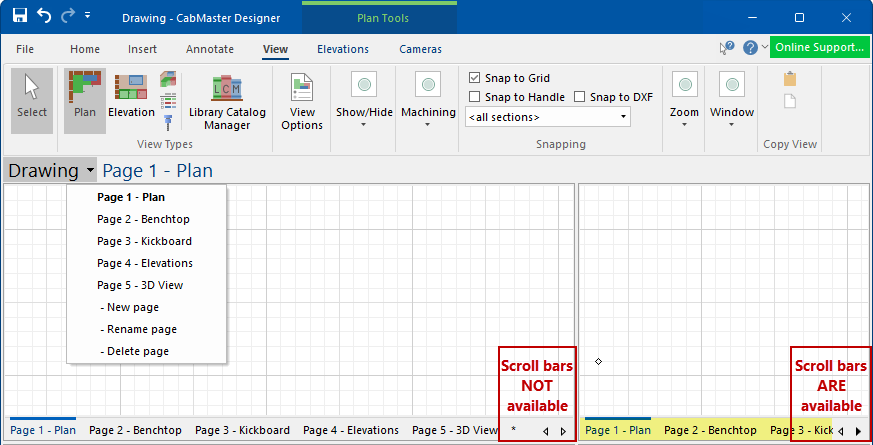Image resolution: width=873 pixels, height=445 pixels.
Task: Expand the chevron beside the help icon
Action: pos(764,47)
